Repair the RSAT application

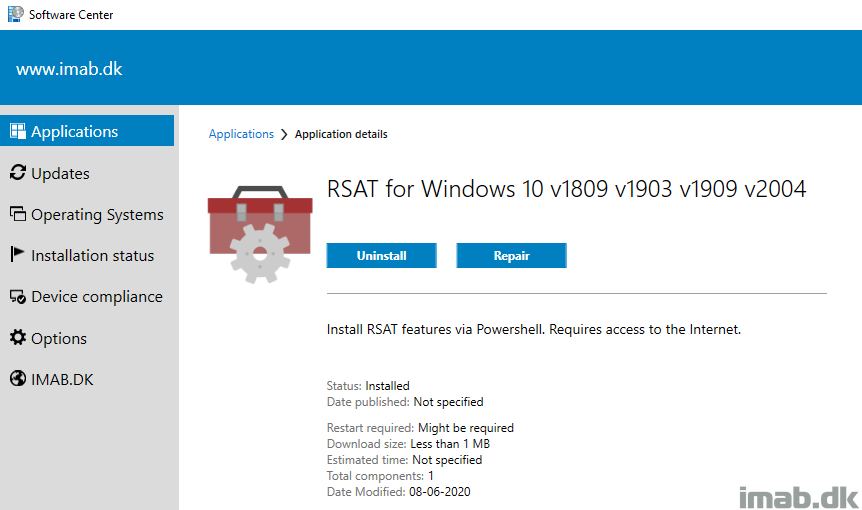coord(511,256)
